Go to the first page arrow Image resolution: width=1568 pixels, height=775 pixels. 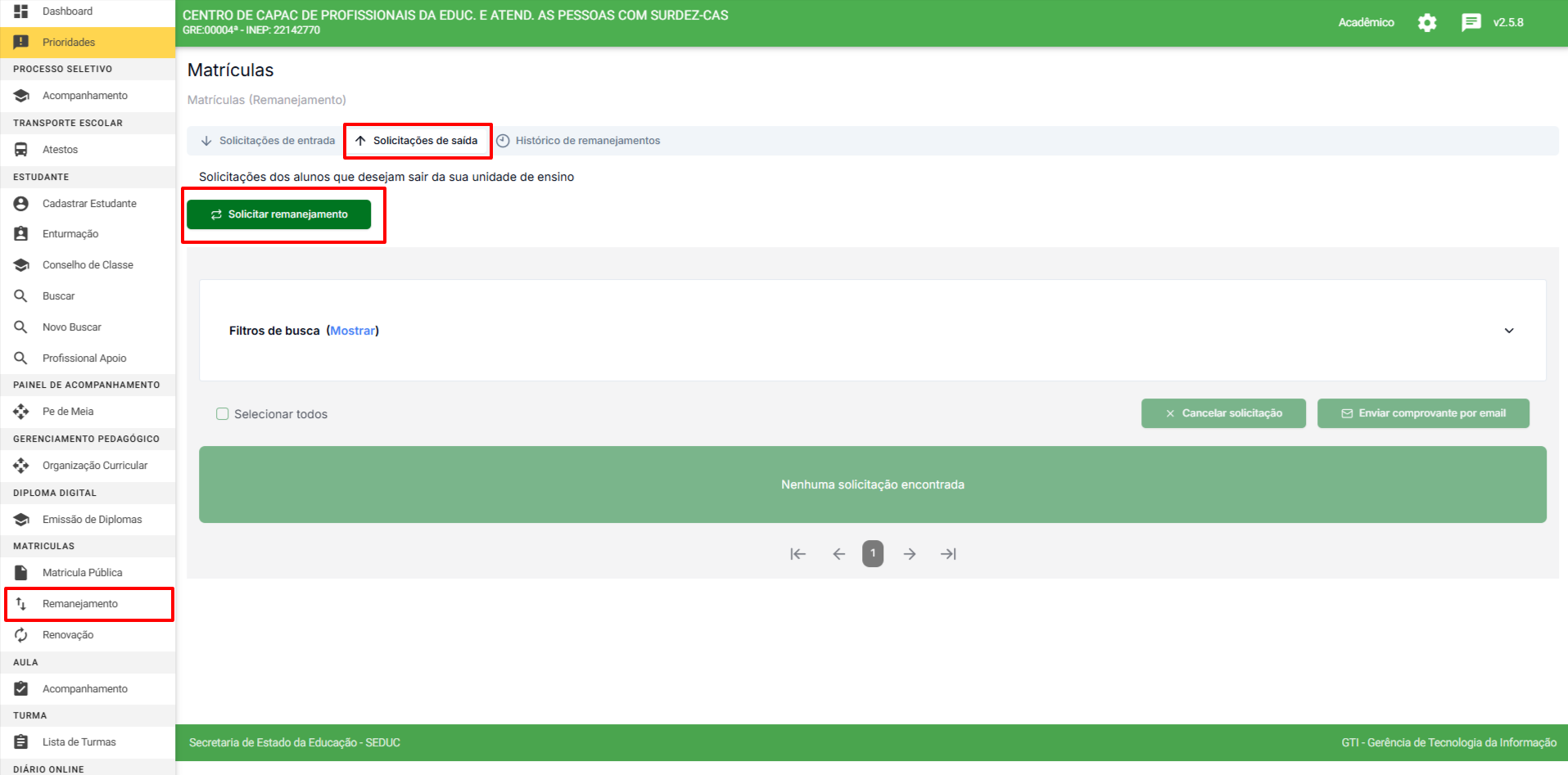point(798,554)
